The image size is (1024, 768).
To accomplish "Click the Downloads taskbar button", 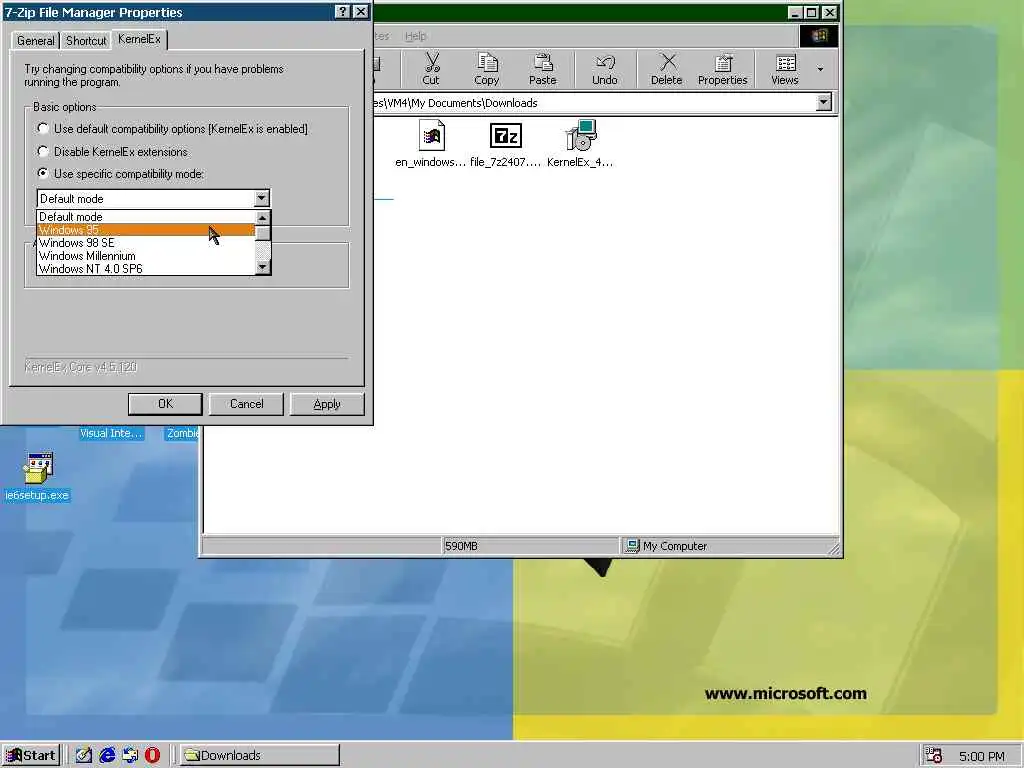I will 260,756.
